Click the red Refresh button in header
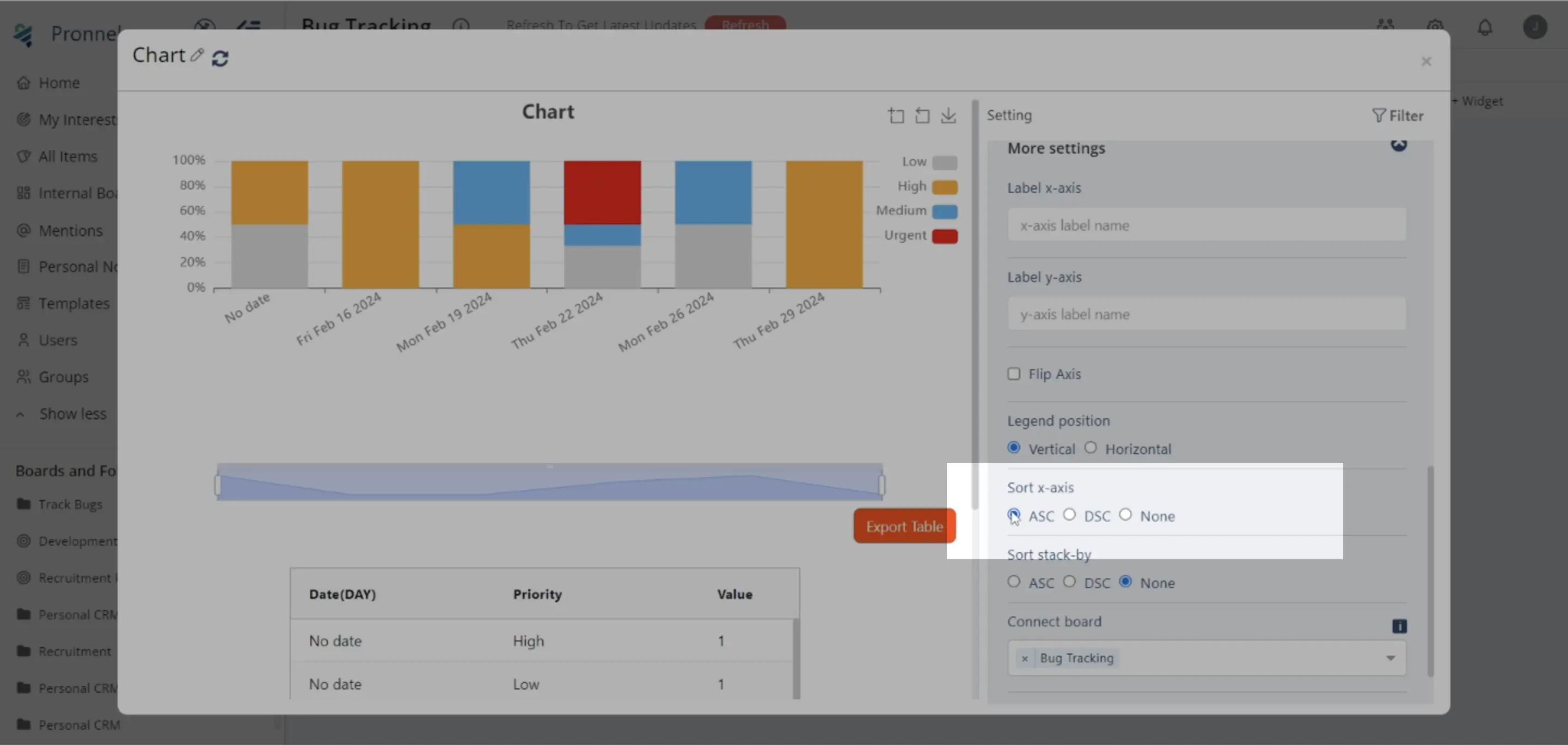Image resolution: width=1568 pixels, height=745 pixels. click(745, 25)
